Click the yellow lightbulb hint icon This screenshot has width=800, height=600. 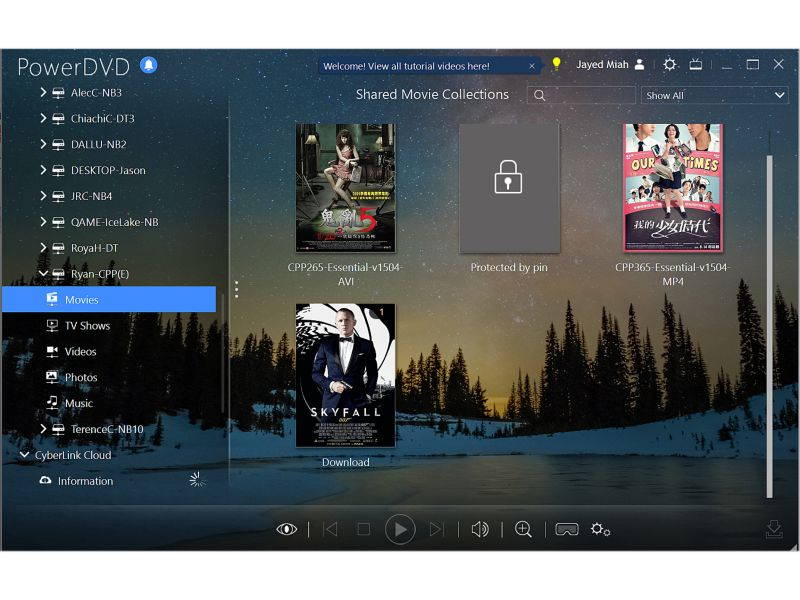pos(556,62)
